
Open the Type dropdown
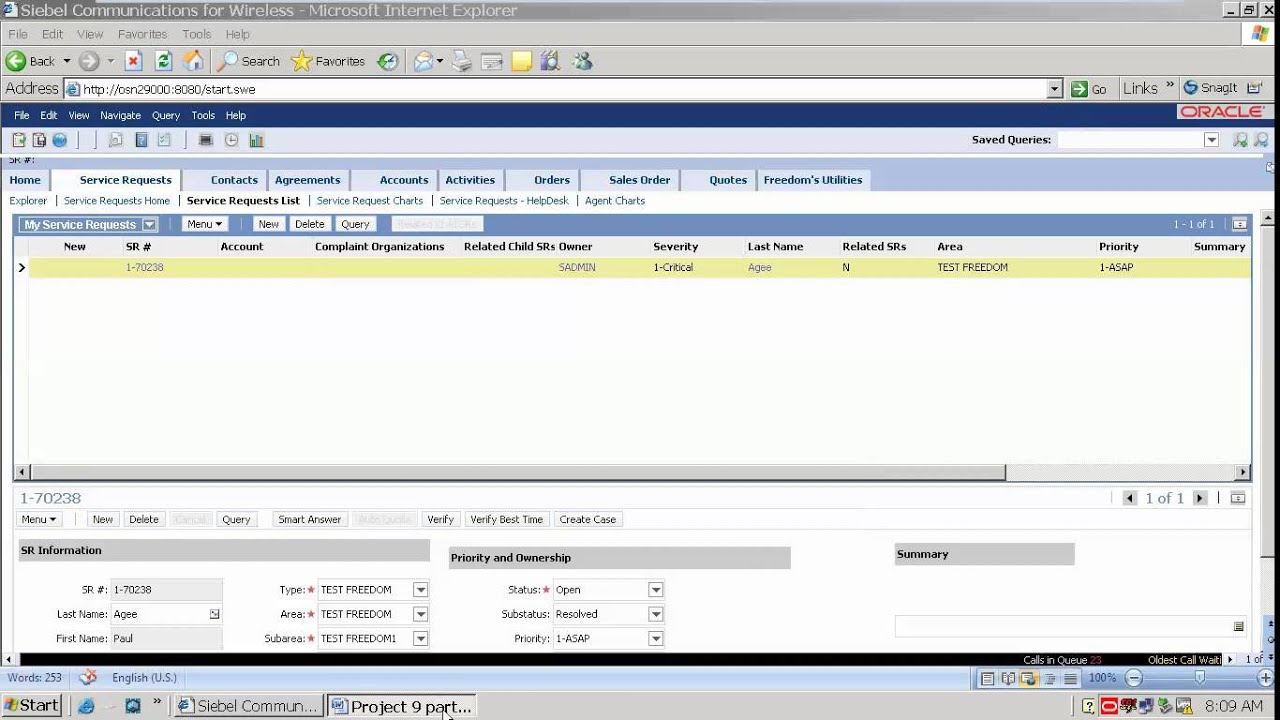420,590
